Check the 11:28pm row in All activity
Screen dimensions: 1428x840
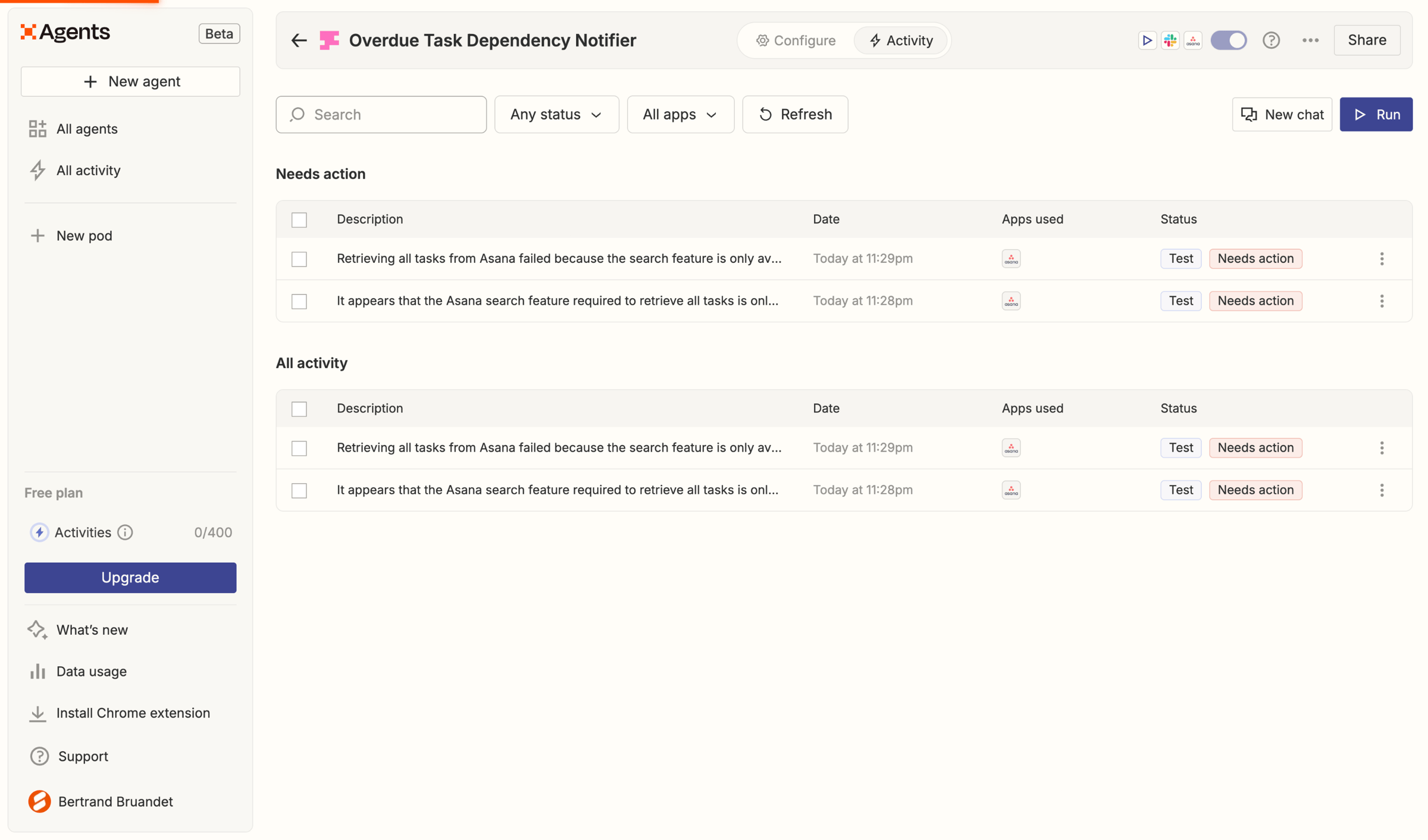[299, 490]
